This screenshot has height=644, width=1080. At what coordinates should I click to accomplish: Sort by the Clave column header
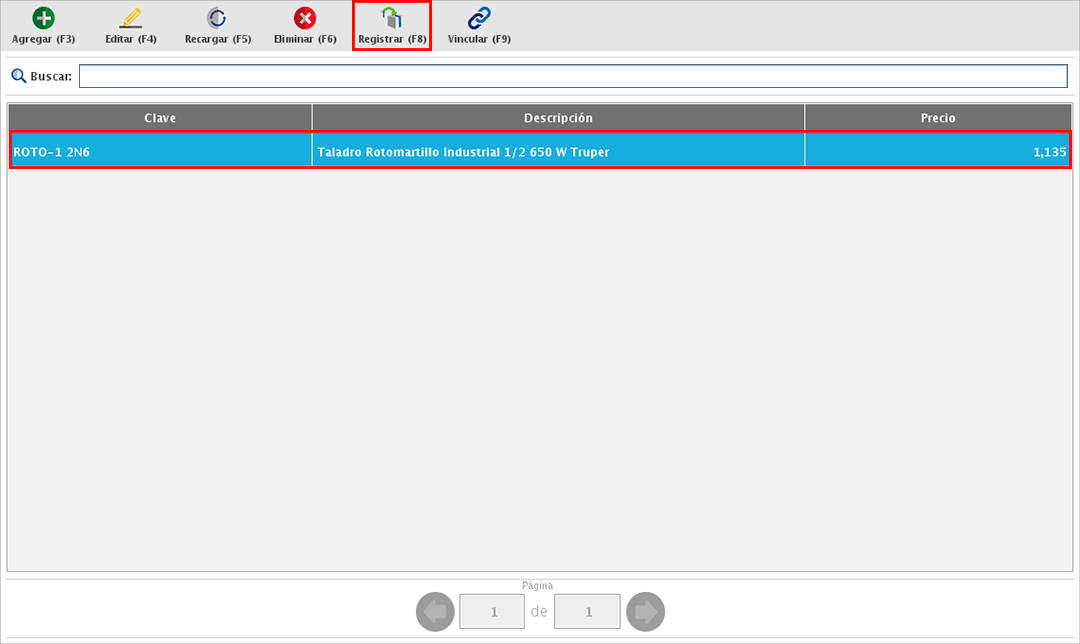[x=160, y=118]
